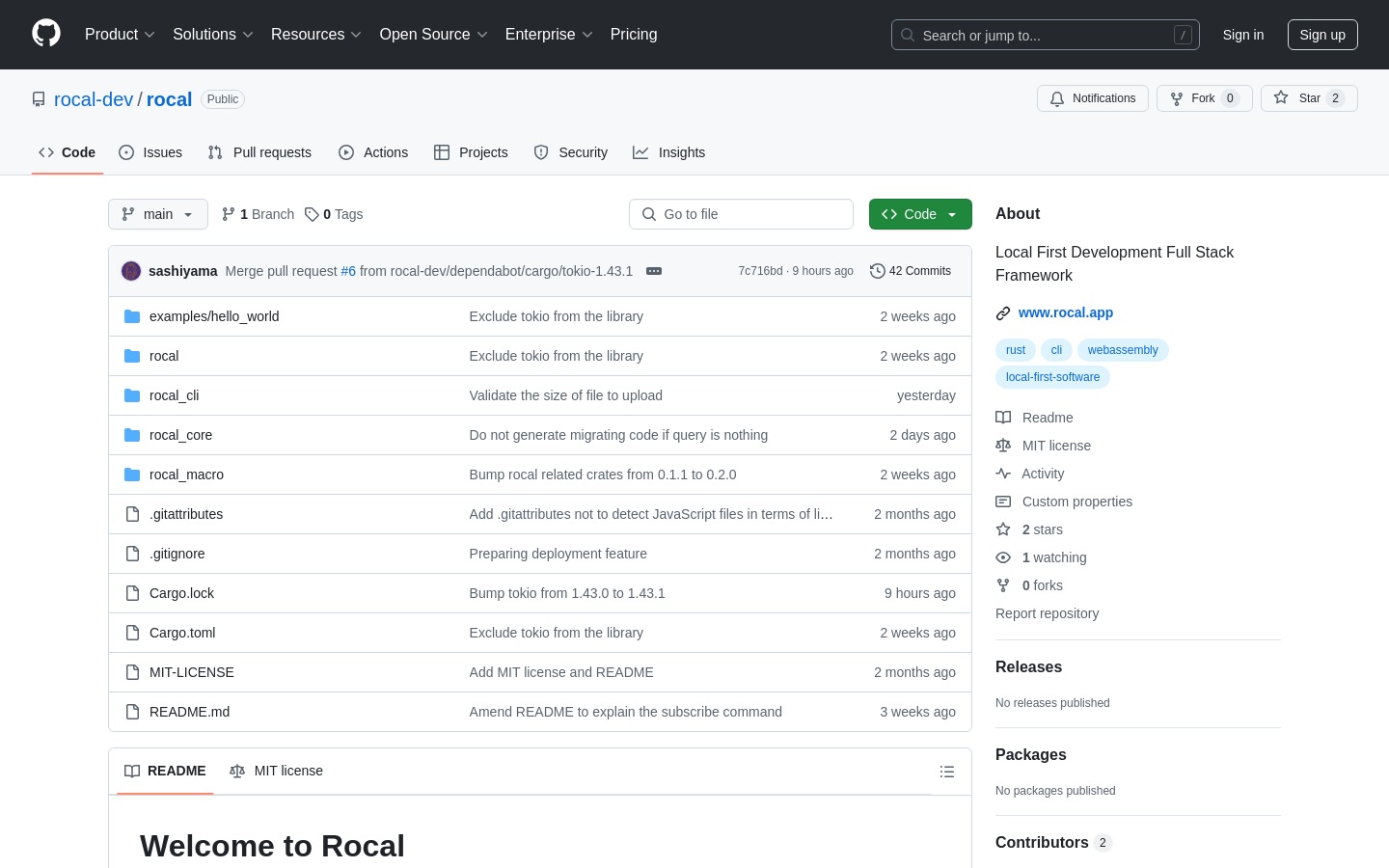Open the Activity pulse icon in About

[x=1003, y=474]
